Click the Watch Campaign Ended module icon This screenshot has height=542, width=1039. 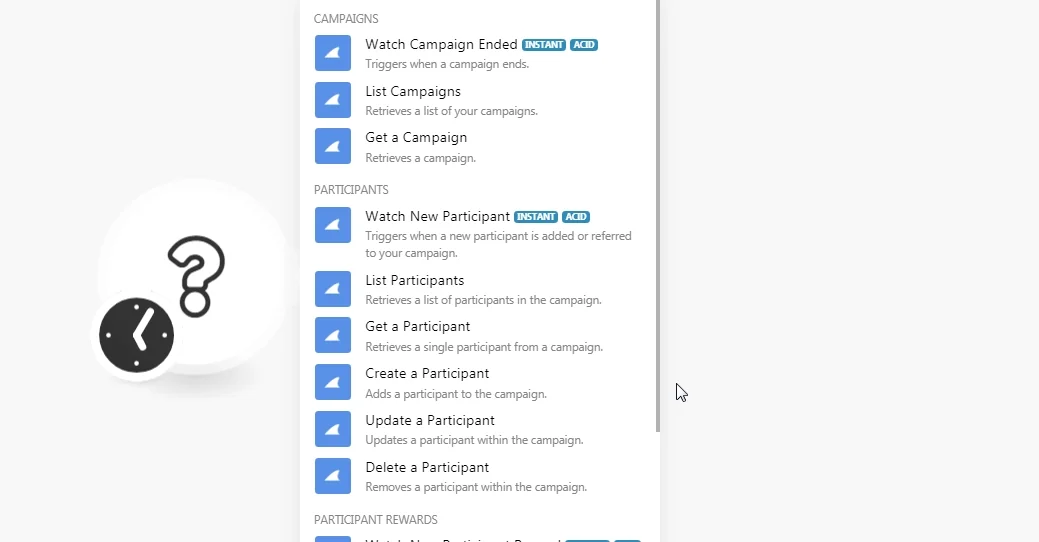click(333, 53)
